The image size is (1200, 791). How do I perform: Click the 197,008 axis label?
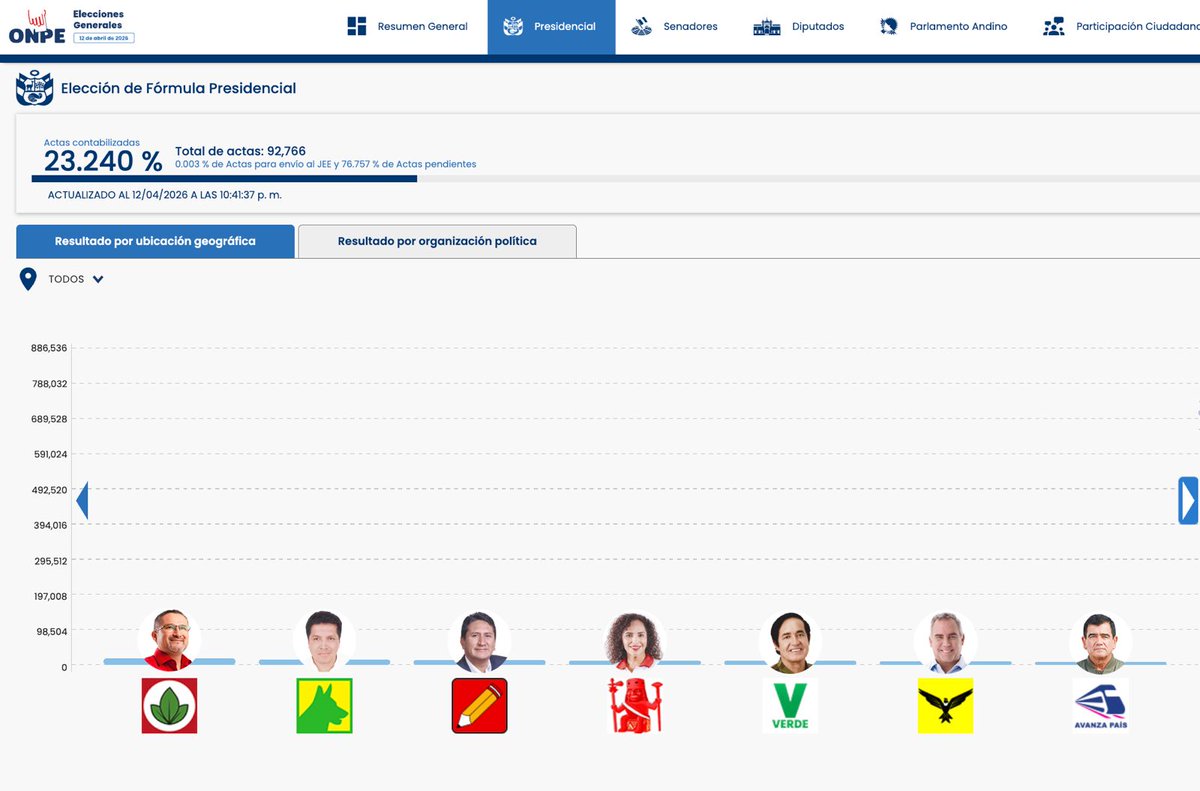click(48, 596)
